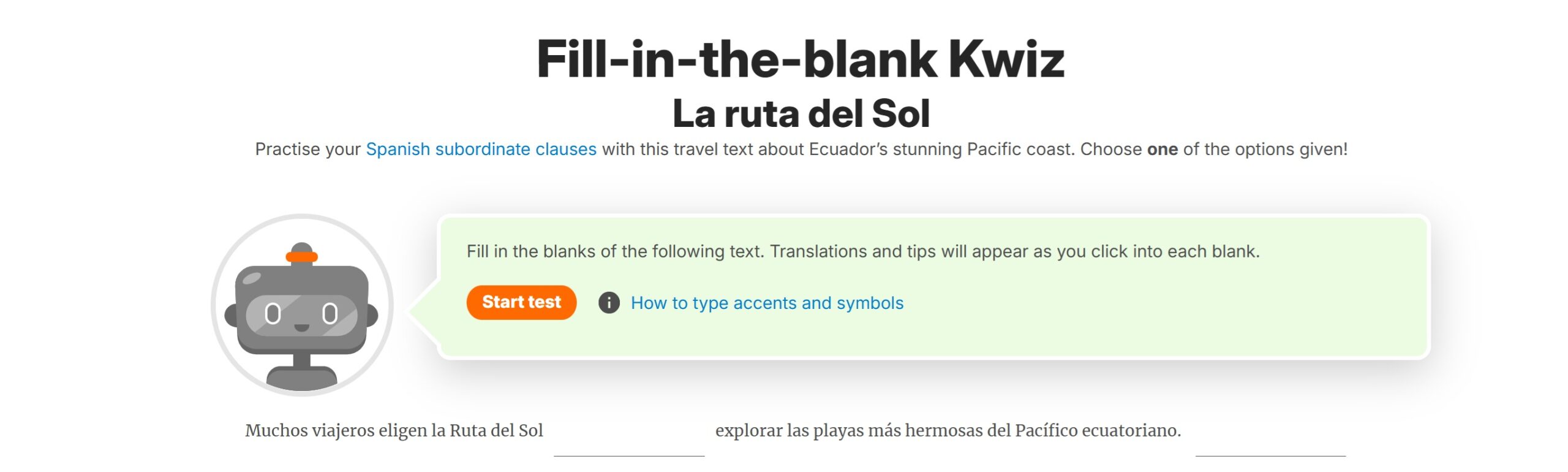Open How to type accents and symbols

767,303
